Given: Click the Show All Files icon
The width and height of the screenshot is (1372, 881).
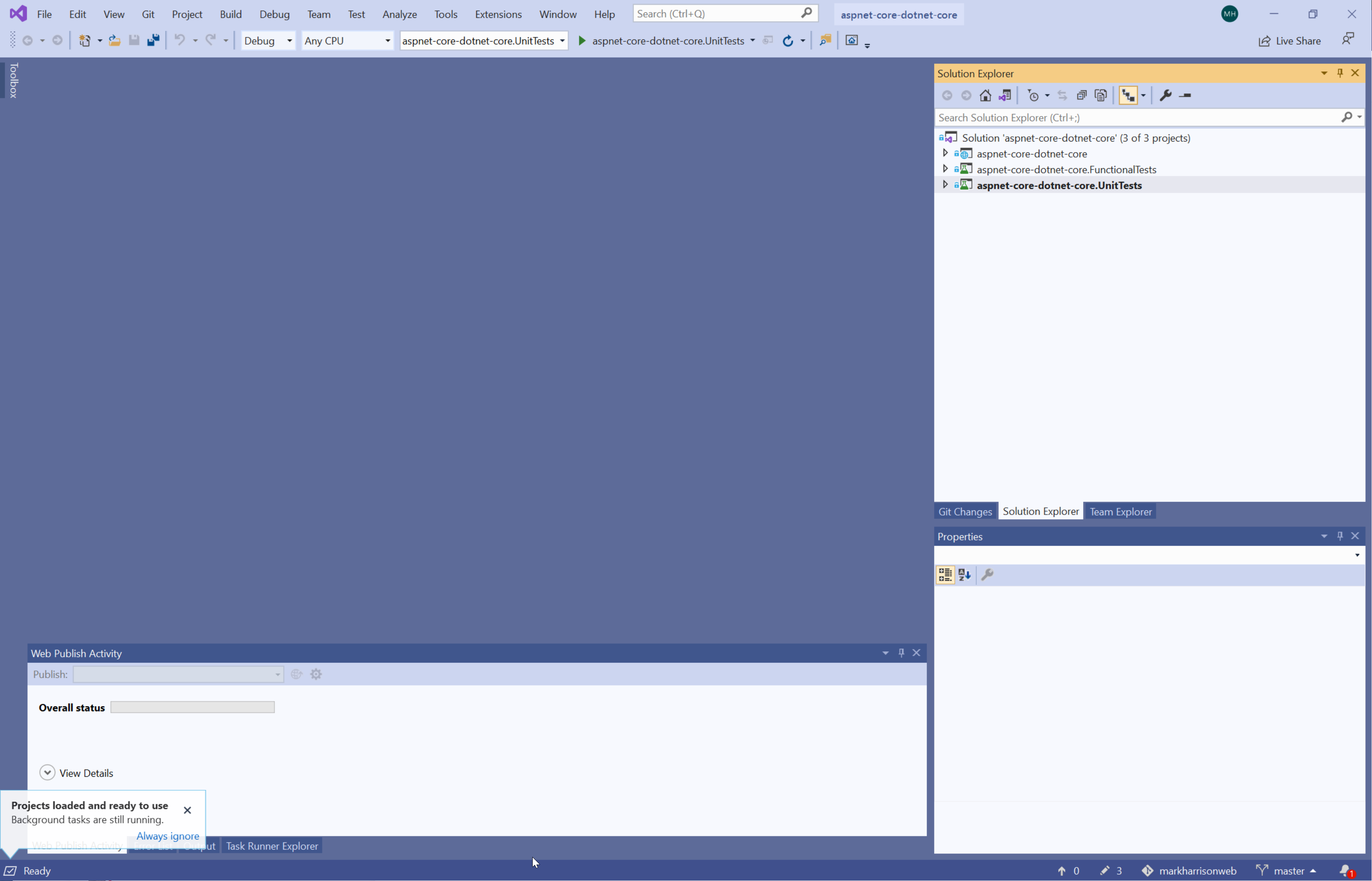Looking at the screenshot, I should [x=1100, y=96].
